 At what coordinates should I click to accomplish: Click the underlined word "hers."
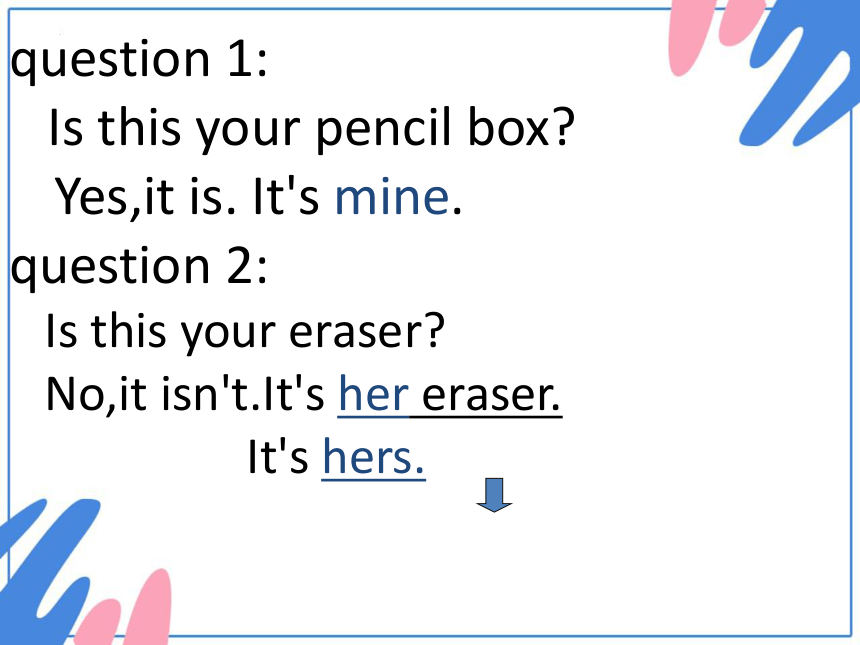(x=374, y=457)
